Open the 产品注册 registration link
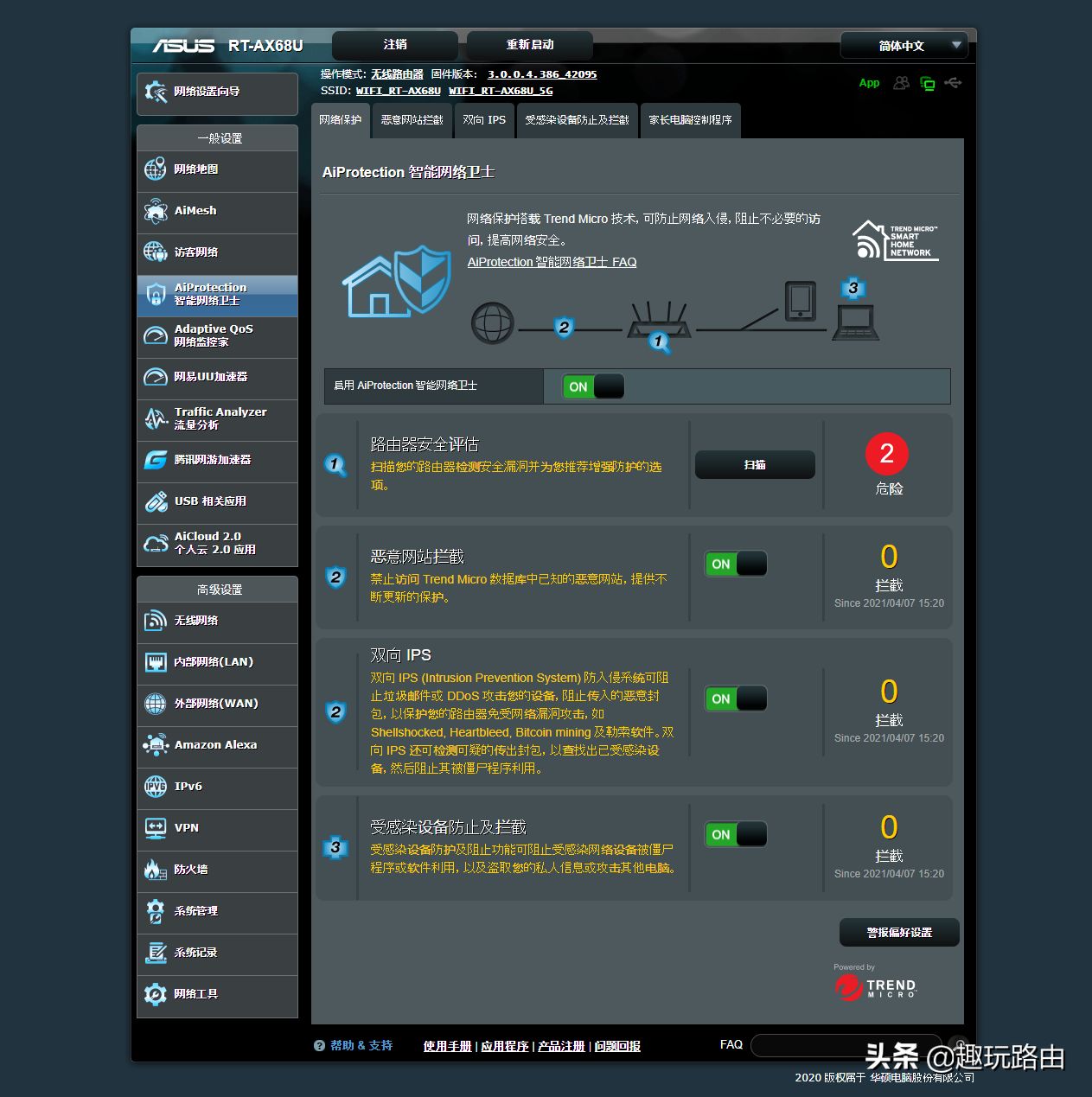 [561, 1046]
